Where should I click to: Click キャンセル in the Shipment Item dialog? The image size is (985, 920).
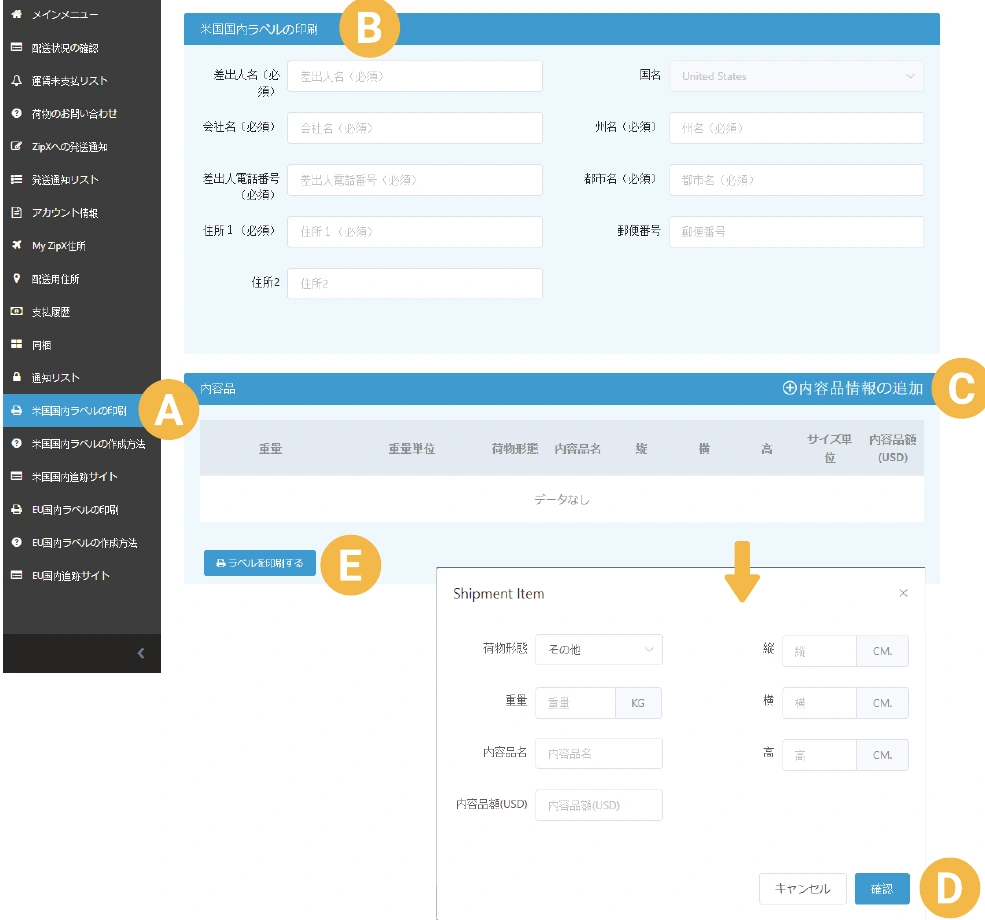802,889
